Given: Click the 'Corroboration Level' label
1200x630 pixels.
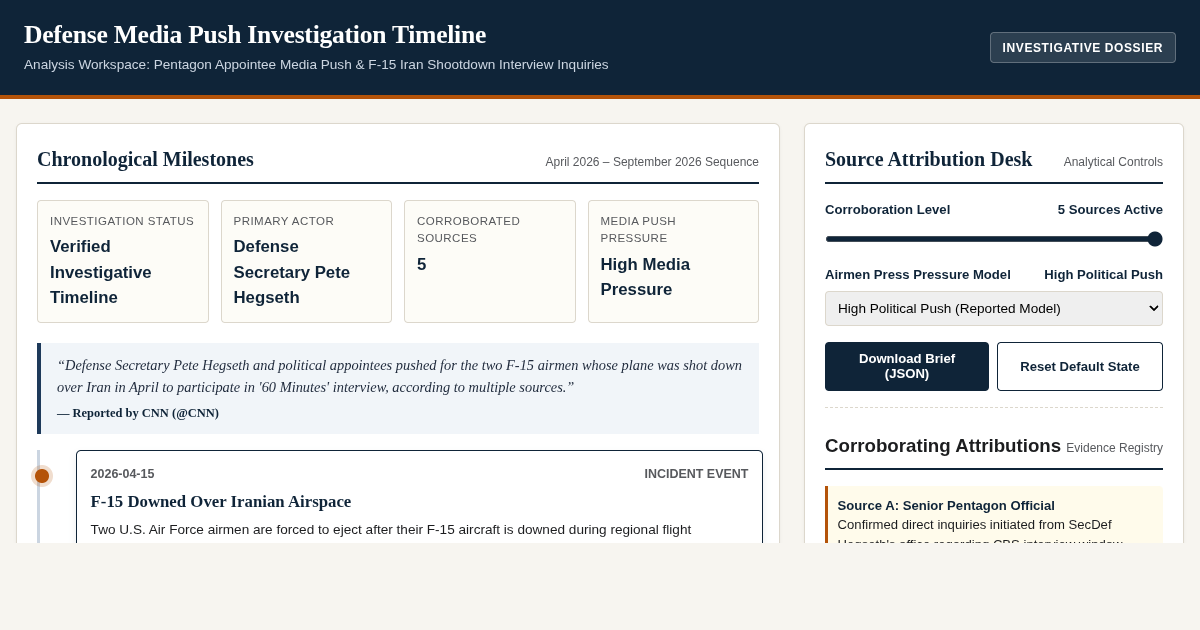Looking at the screenshot, I should coord(887,209).
